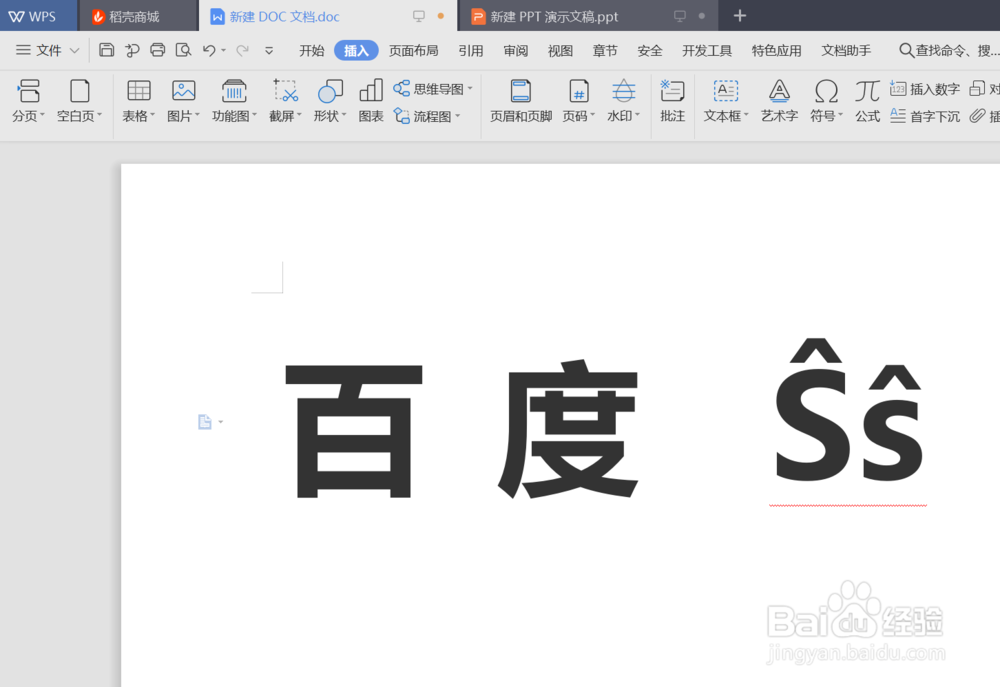
Task: Switch to the 开始 ribbon tab
Action: coord(310,49)
